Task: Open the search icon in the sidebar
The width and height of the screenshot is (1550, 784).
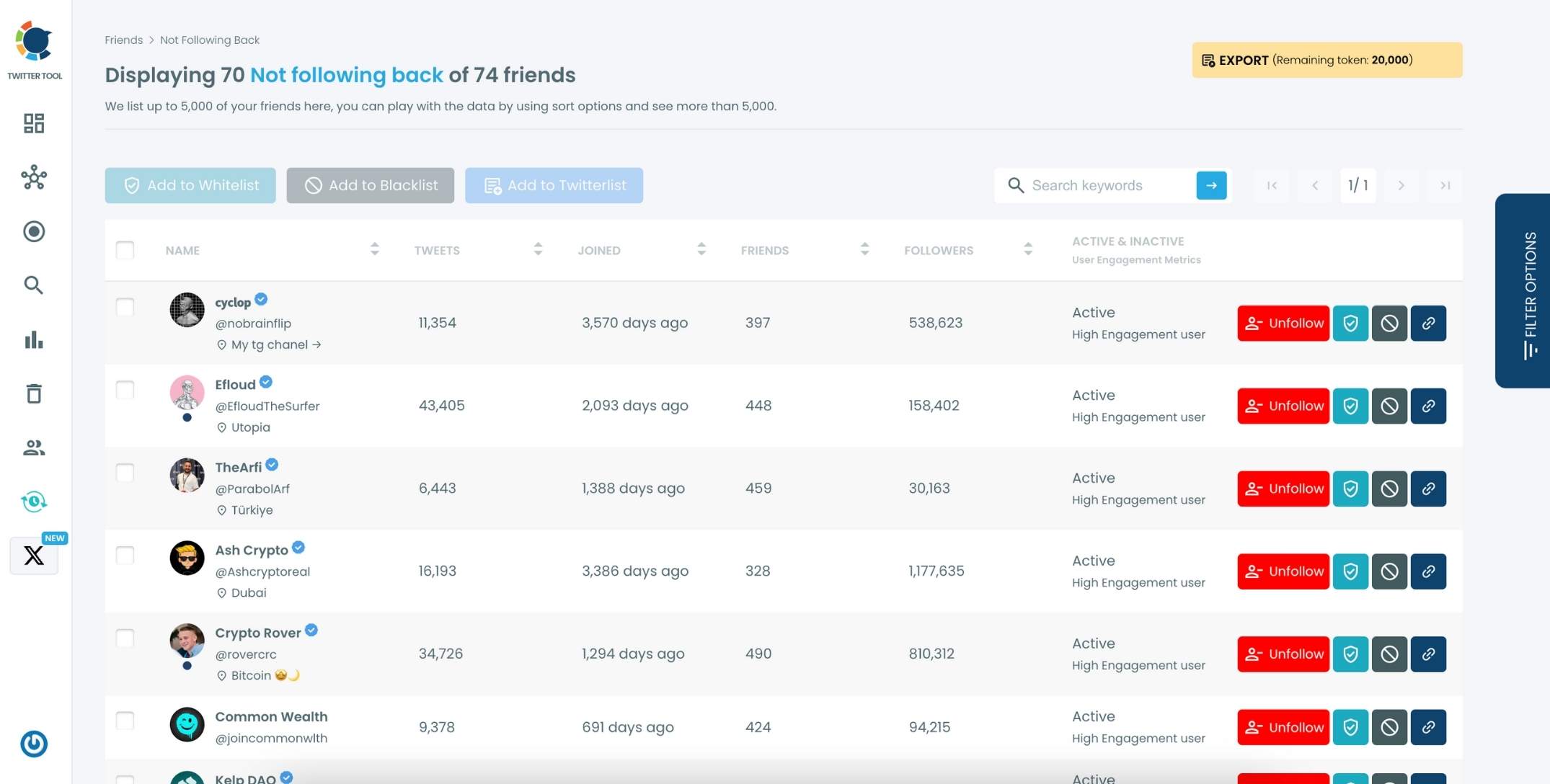Action: (33, 285)
